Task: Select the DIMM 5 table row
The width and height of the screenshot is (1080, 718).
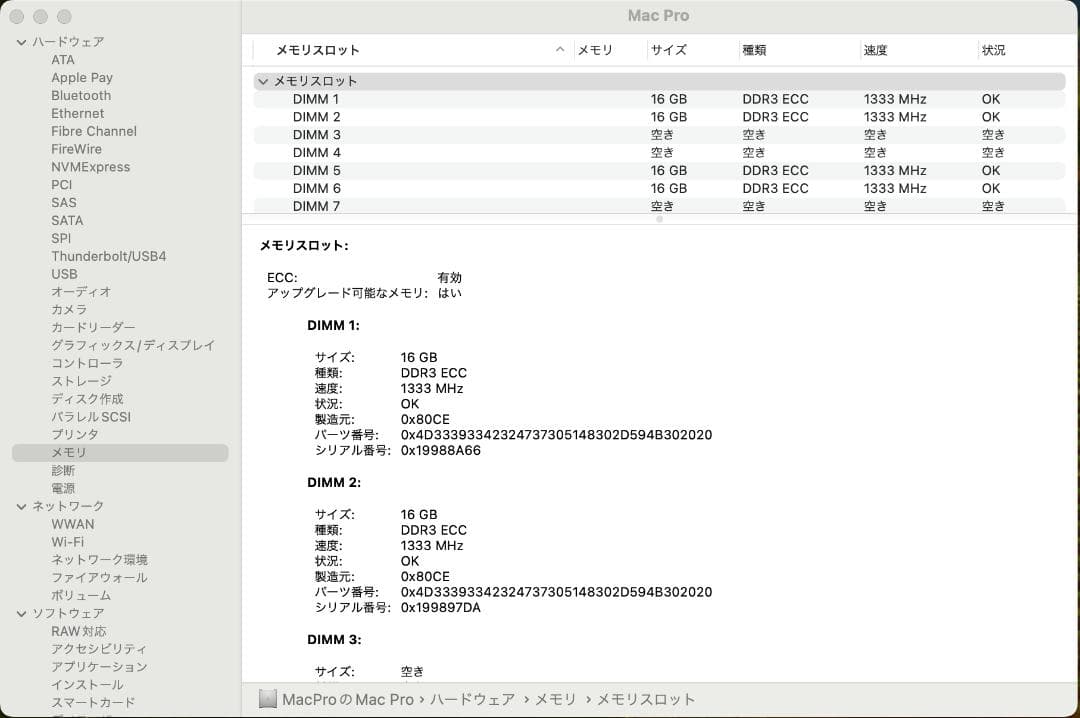Action: tap(659, 171)
